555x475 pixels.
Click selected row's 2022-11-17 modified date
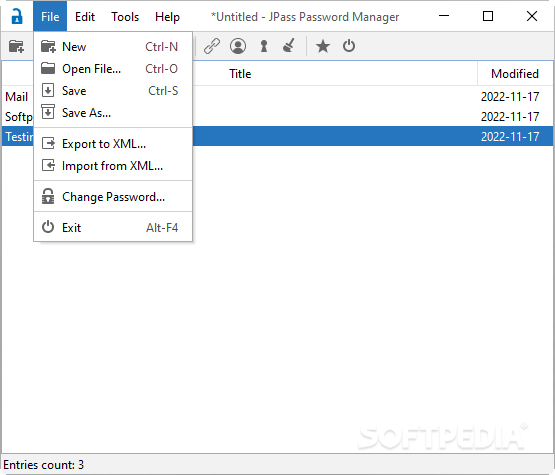click(510, 137)
